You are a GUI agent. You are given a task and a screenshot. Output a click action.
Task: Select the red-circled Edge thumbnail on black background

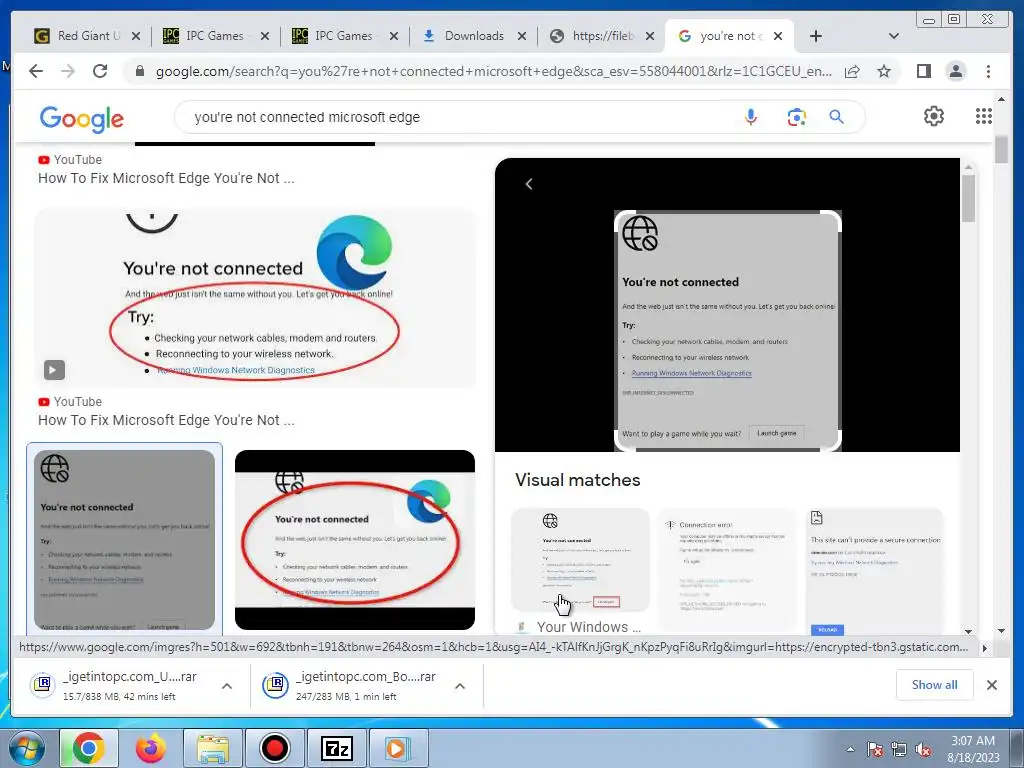(x=355, y=540)
